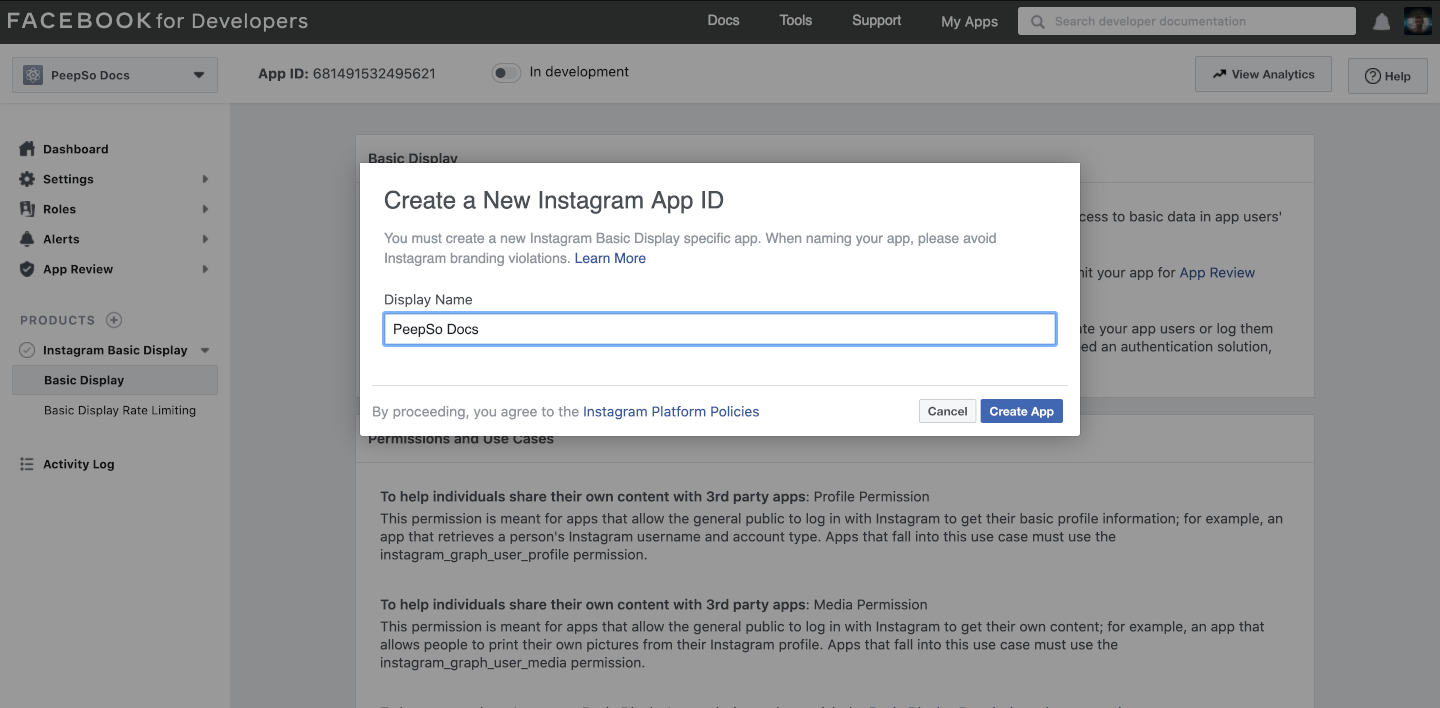
Task: Click the notifications bell icon
Action: tap(1381, 21)
